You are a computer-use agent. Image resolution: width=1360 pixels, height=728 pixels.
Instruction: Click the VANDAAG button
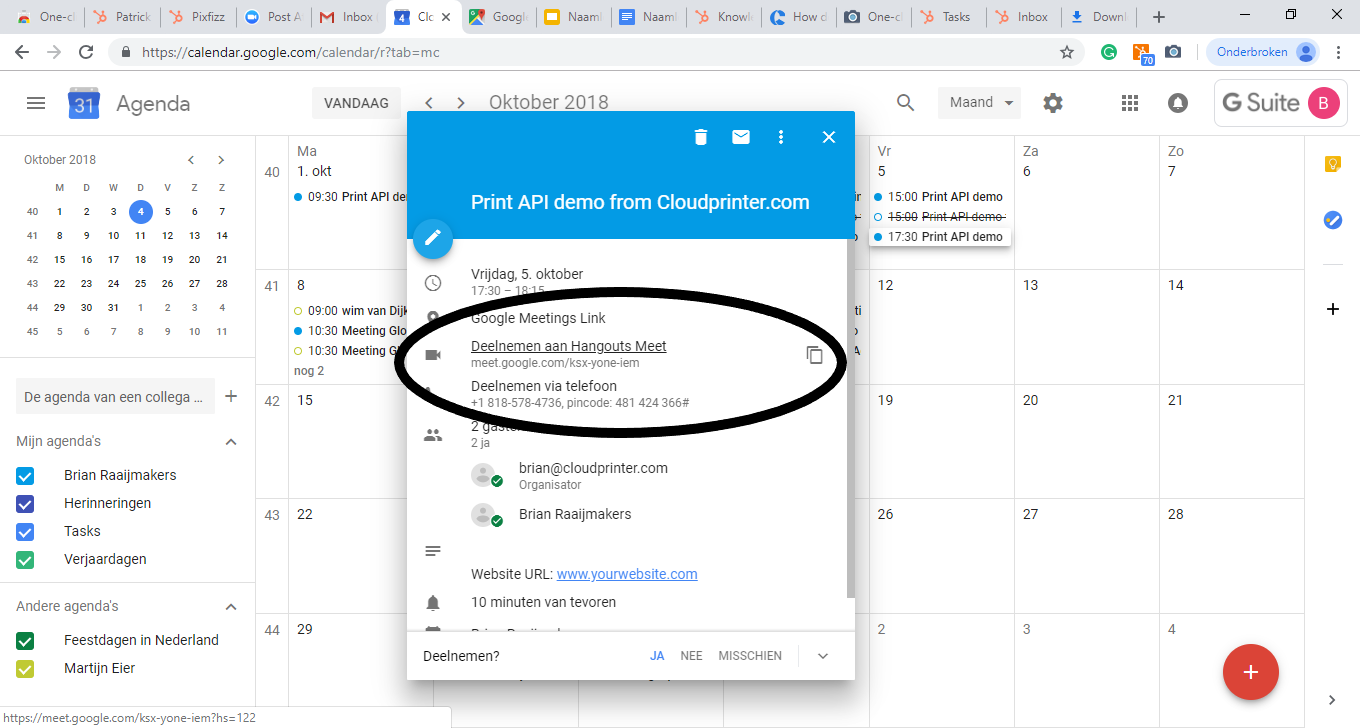click(356, 103)
